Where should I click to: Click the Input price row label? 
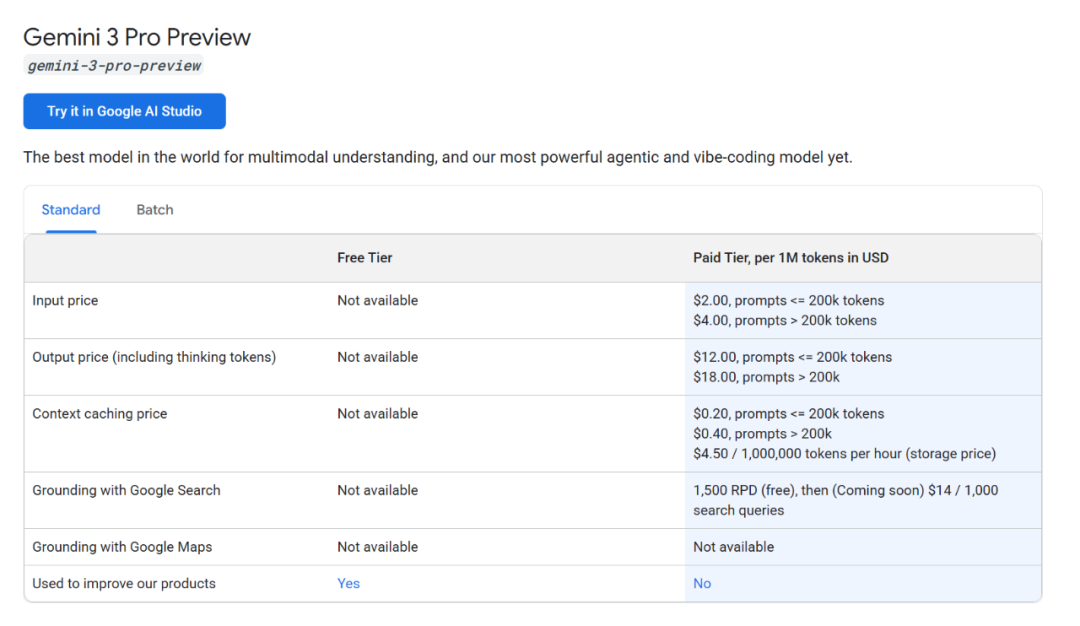click(65, 301)
